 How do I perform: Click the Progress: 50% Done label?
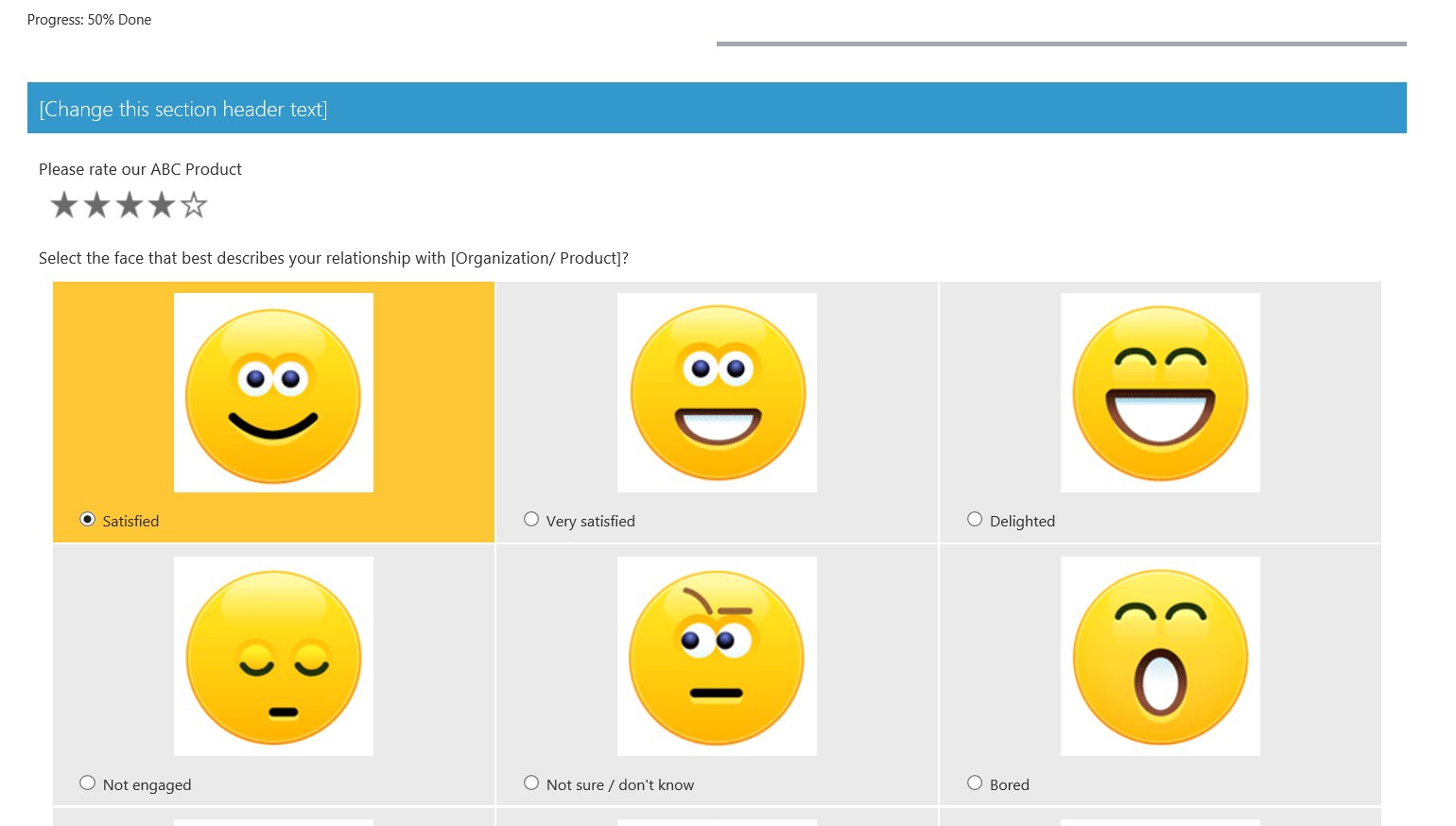pyautogui.click(x=89, y=19)
